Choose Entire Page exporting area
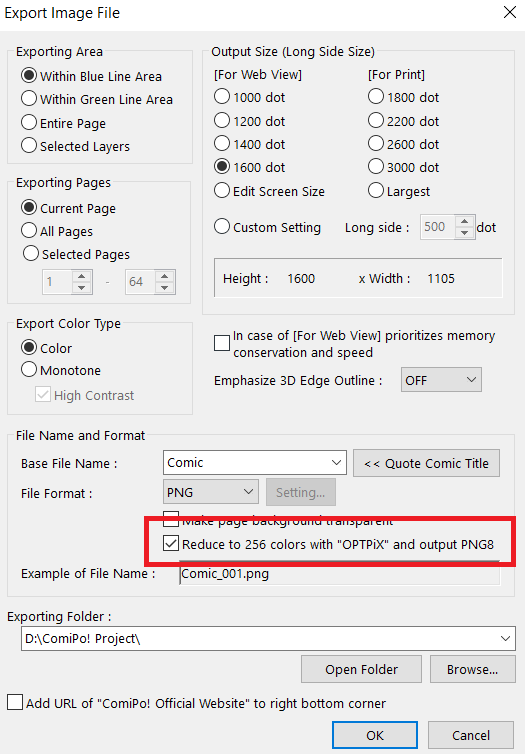 coord(29,122)
